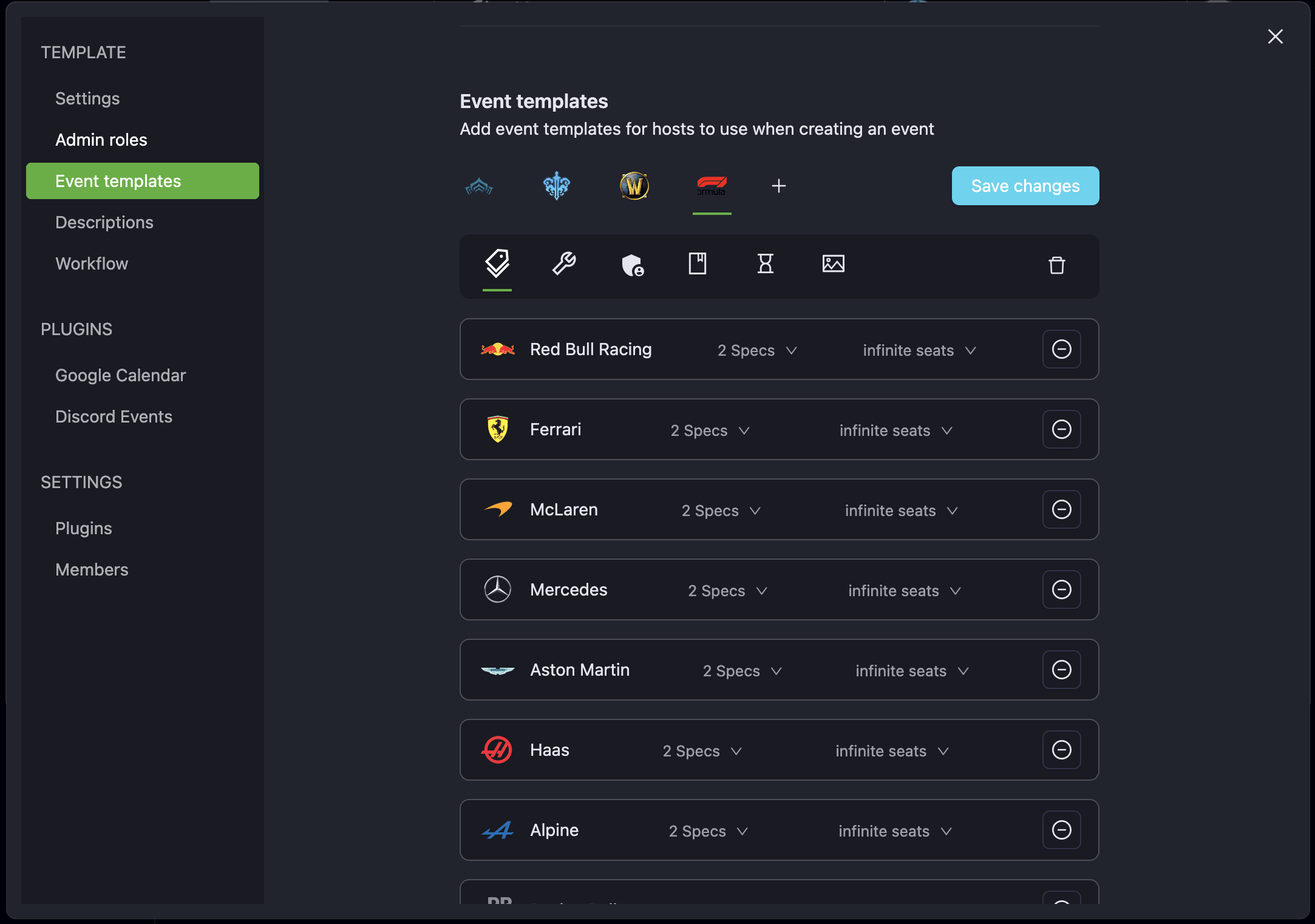
Task: Expand Haas's 2 Specs dropdown
Action: 701,750
